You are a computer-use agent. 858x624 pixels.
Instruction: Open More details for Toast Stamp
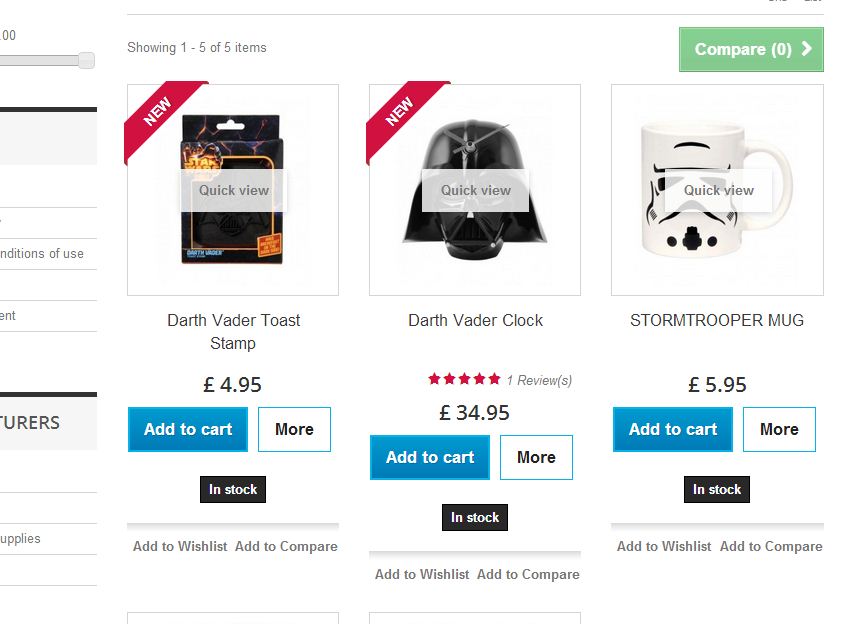coord(294,429)
